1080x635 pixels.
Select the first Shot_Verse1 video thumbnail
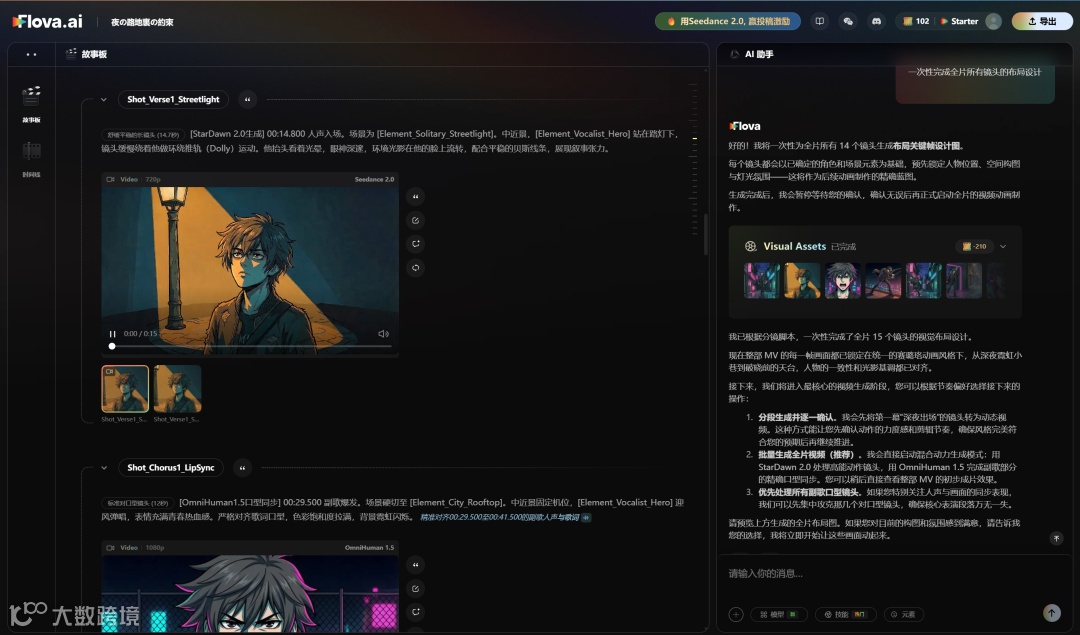point(125,389)
